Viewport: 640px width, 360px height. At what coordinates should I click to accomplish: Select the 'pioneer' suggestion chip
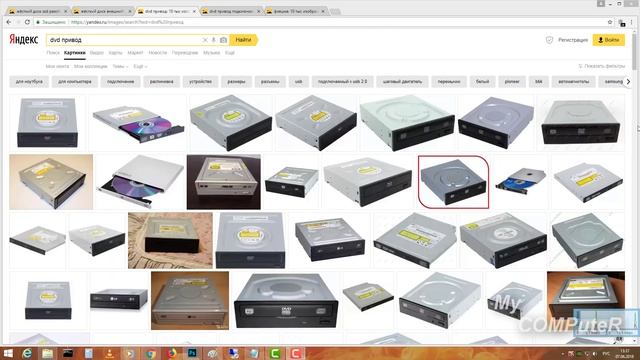click(x=512, y=82)
